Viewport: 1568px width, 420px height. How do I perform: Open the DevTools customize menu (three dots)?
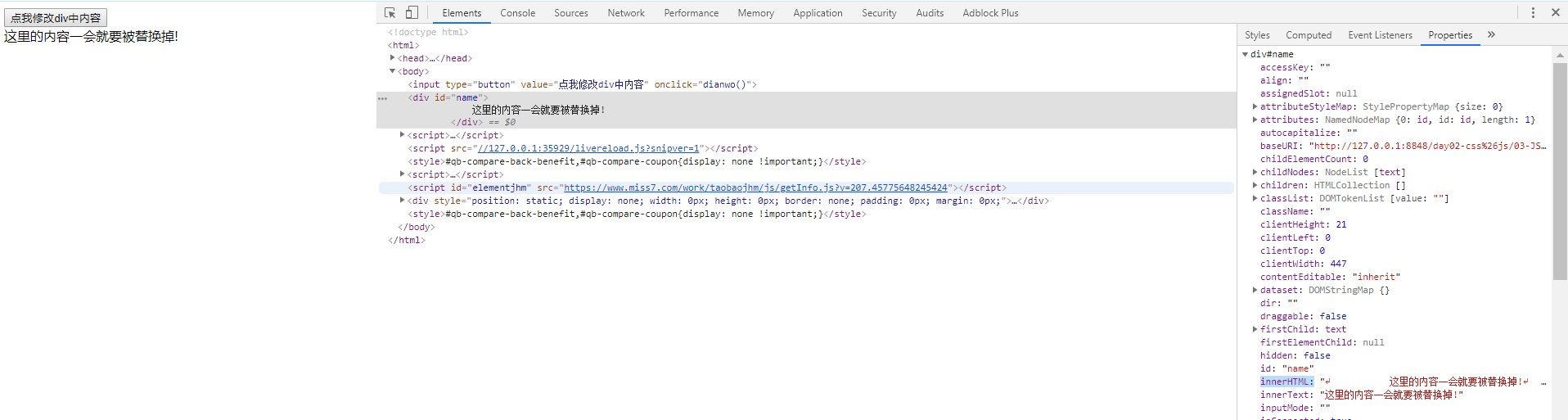(x=1533, y=12)
